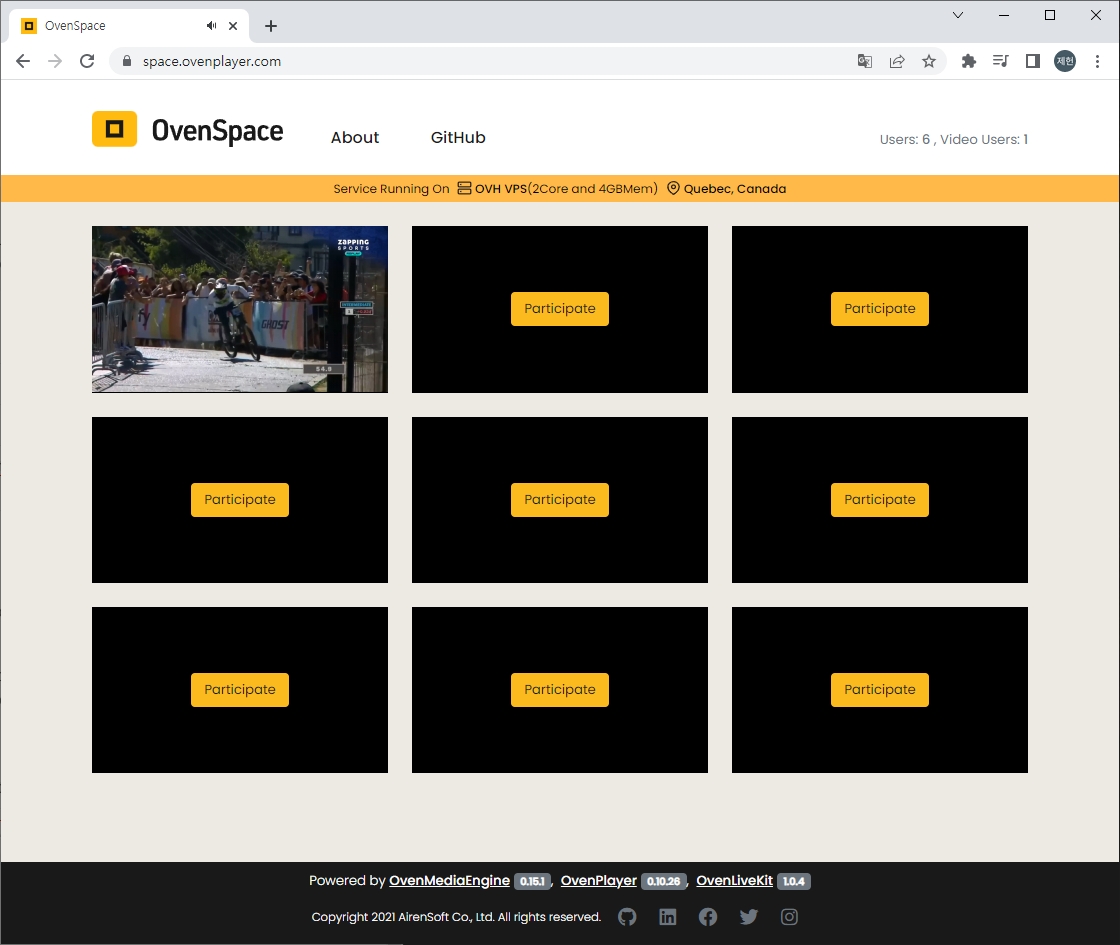The image size is (1120, 945).
Task: Open the Chrome extensions puzzle icon
Action: click(x=968, y=61)
